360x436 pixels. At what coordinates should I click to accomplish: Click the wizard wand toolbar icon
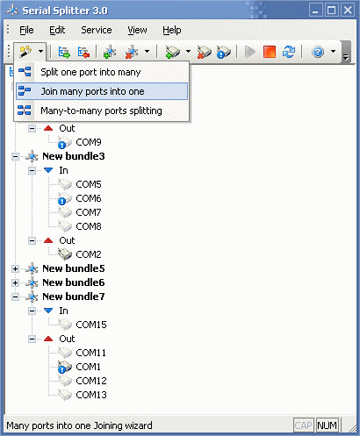point(25,52)
